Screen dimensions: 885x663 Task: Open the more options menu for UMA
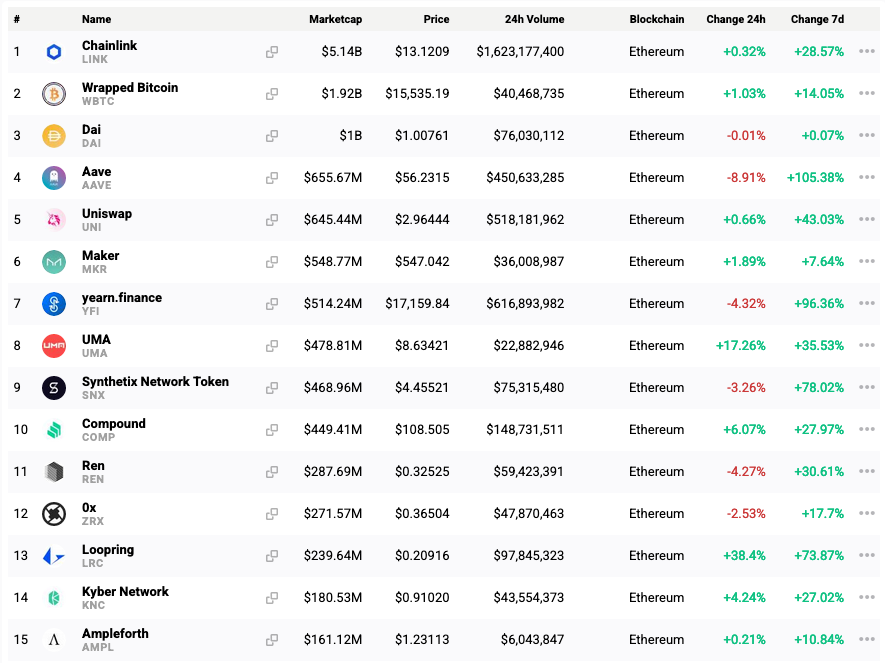[867, 345]
